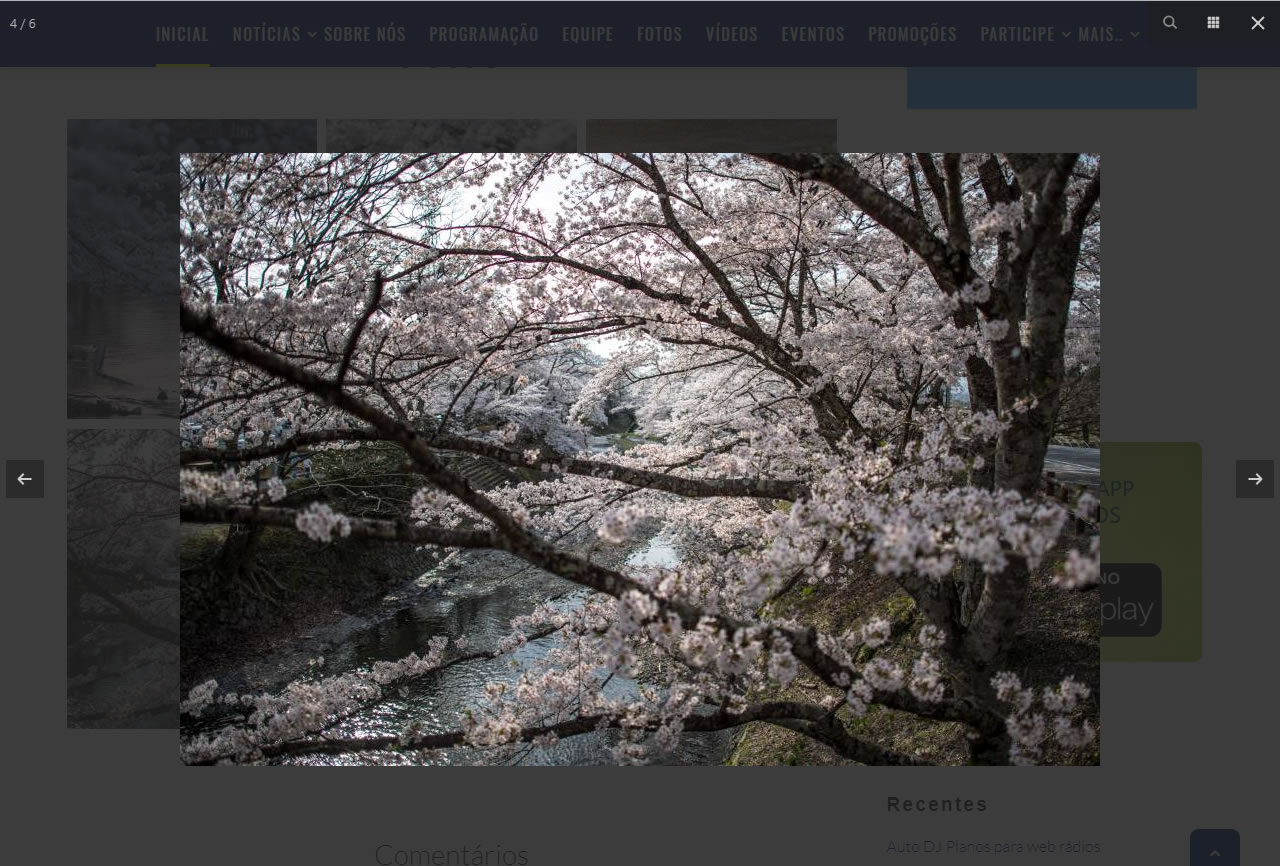The height and width of the screenshot is (866, 1280).
Task: Click the Comentários heading
Action: point(451,853)
